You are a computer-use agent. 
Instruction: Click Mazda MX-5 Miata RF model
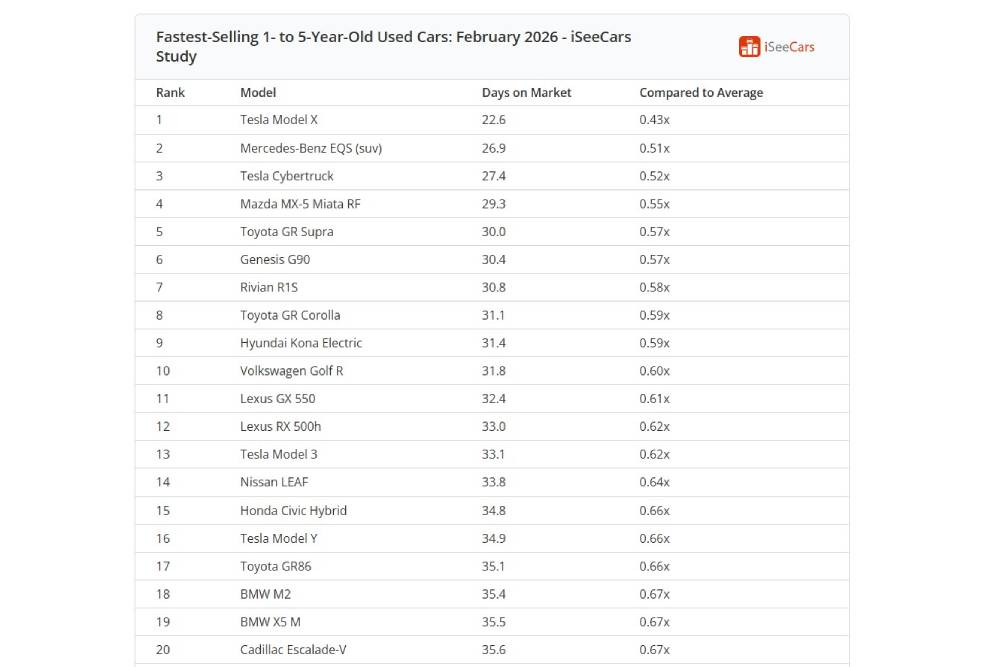click(x=300, y=204)
